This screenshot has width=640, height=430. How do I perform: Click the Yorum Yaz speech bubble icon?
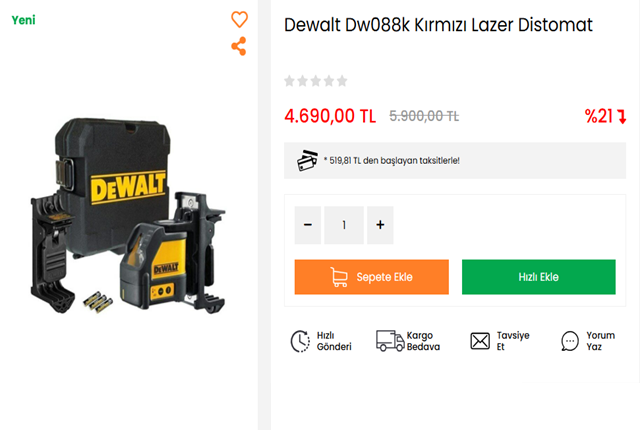[570, 341]
